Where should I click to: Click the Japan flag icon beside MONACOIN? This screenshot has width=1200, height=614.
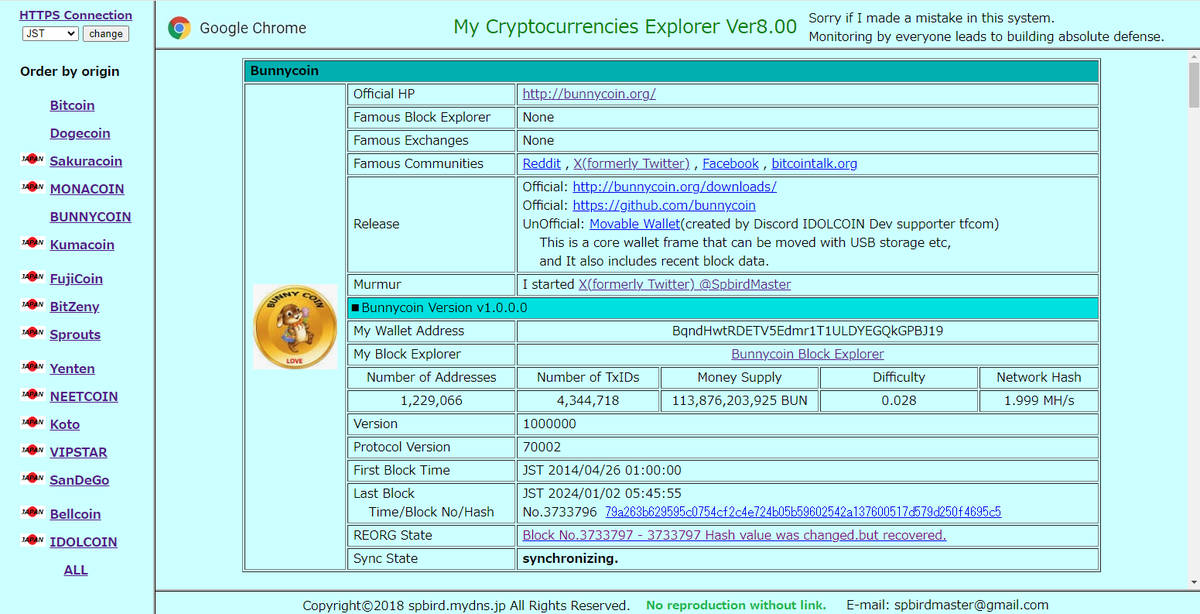point(31,188)
